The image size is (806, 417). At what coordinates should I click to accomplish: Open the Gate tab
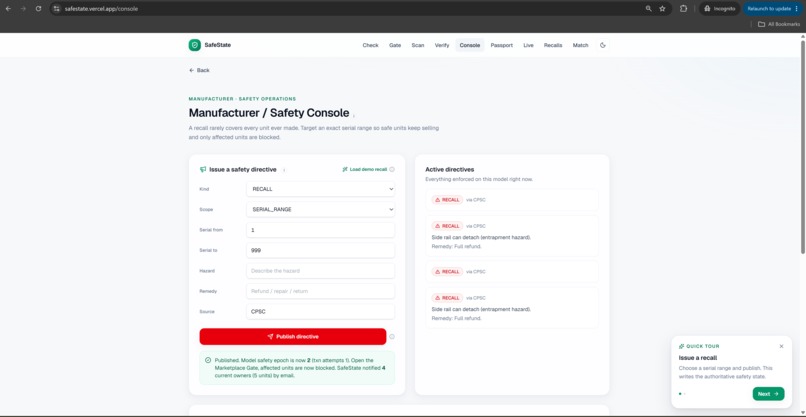click(x=395, y=45)
